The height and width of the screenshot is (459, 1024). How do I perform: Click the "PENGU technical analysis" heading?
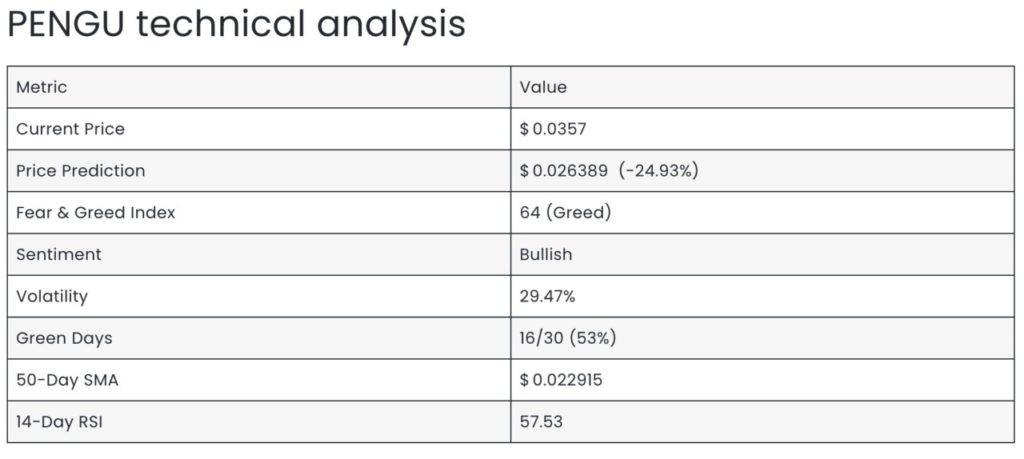(x=236, y=24)
